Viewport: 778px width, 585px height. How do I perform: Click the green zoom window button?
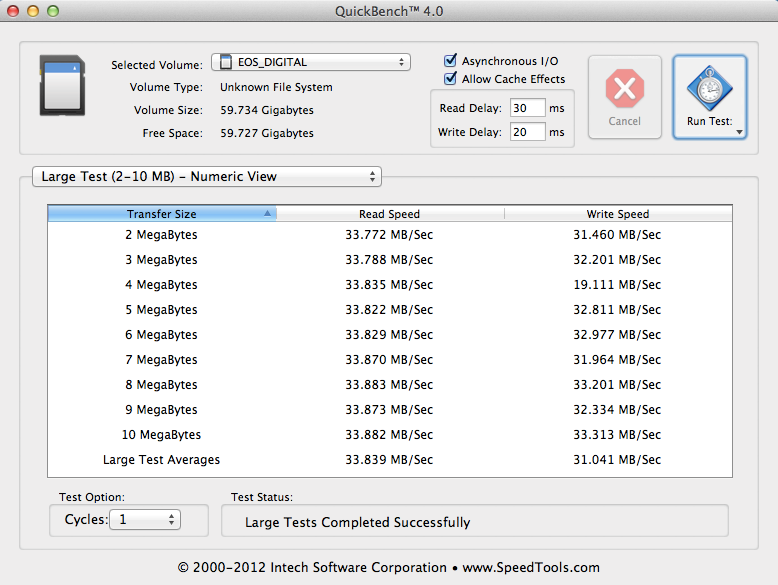pyautogui.click(x=53, y=11)
